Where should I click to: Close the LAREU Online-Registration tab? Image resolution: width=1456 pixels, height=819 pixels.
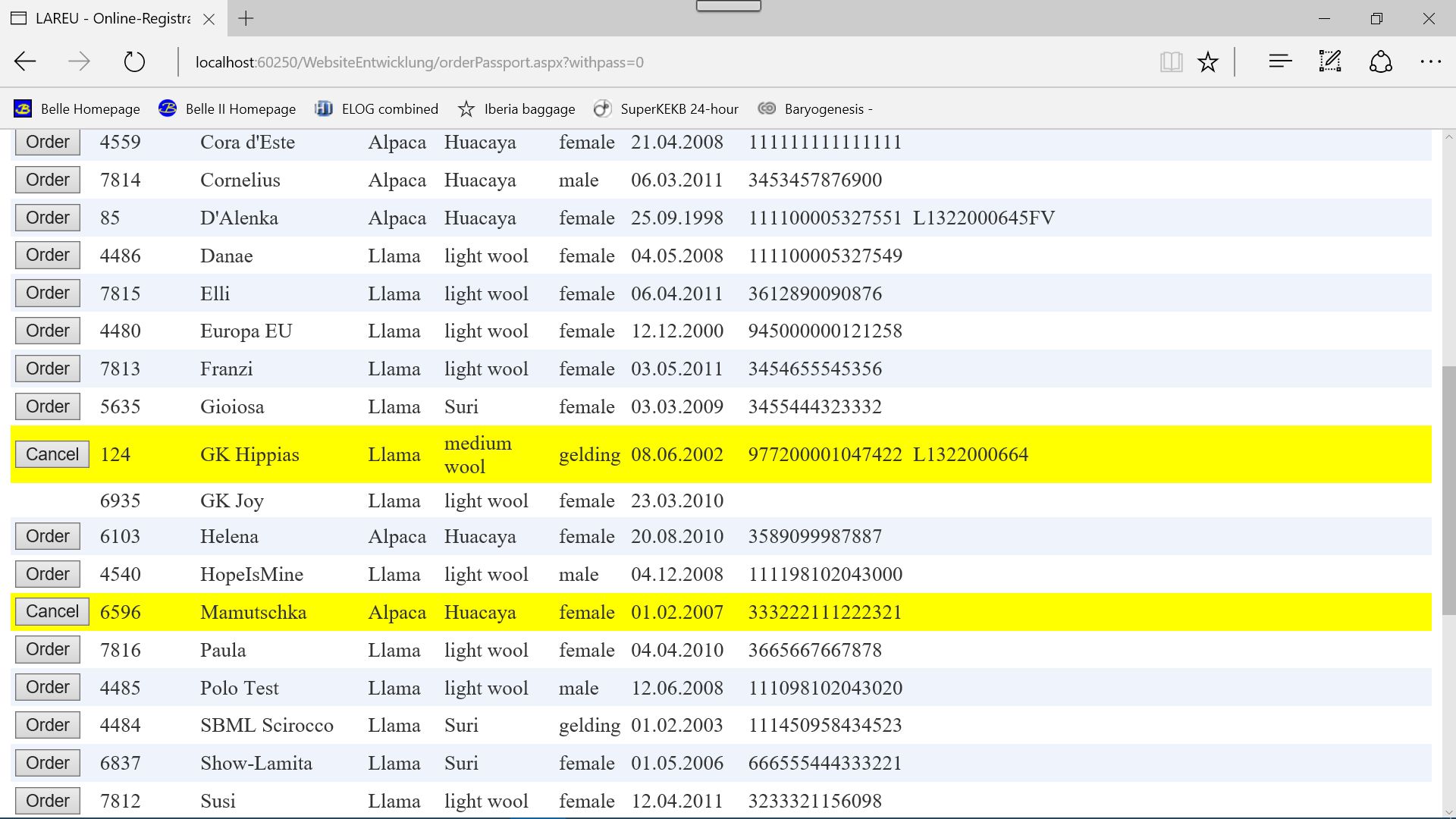(209, 19)
